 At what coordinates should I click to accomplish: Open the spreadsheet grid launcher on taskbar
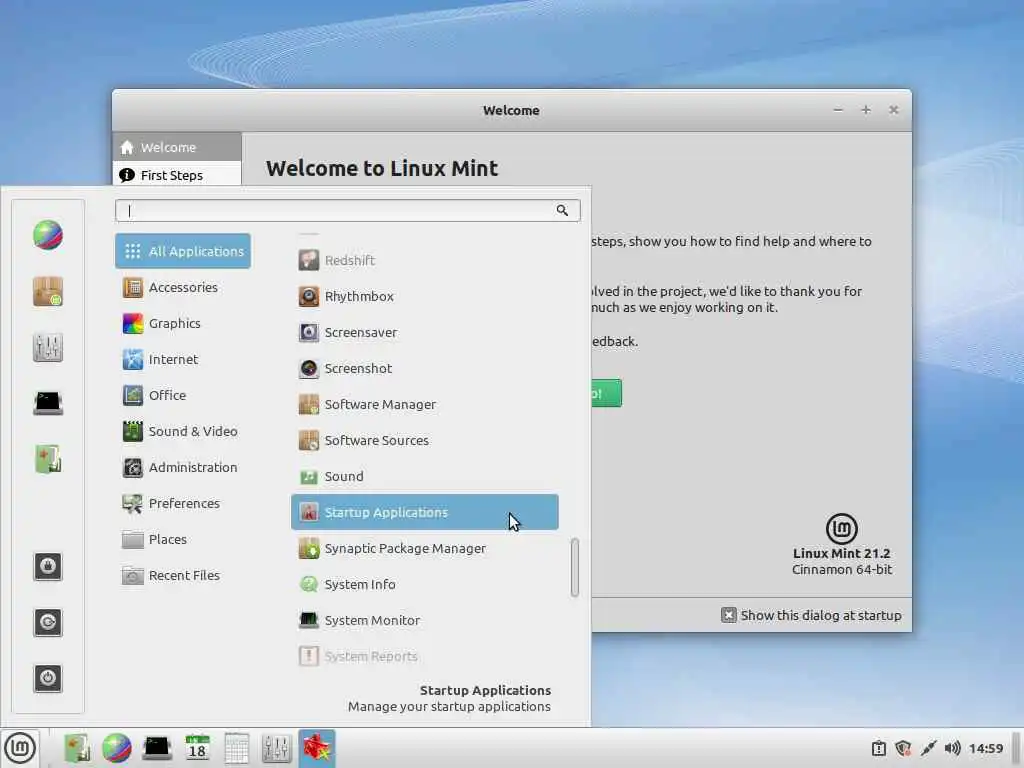(x=236, y=748)
